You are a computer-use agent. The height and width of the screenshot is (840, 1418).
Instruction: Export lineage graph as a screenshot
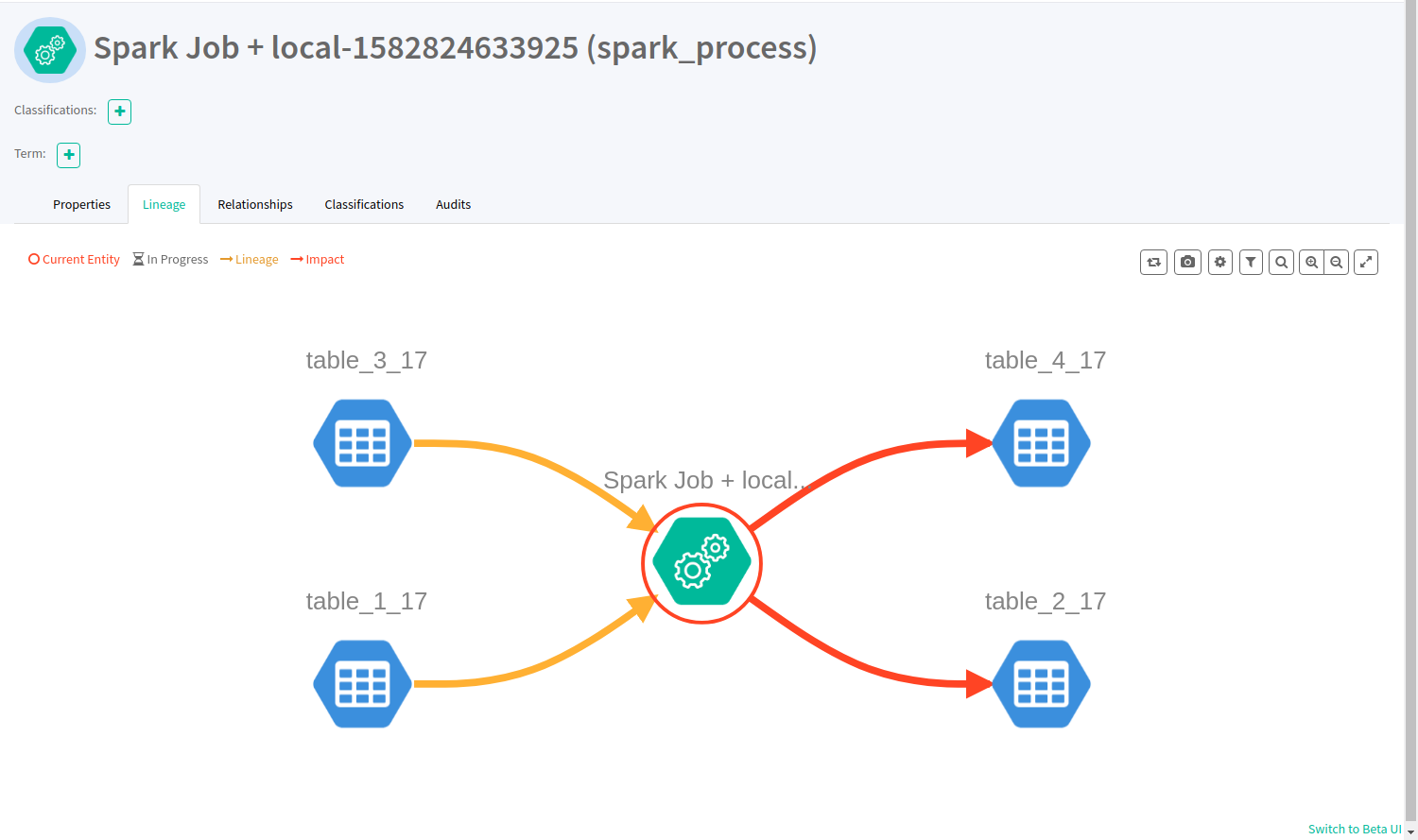(x=1187, y=262)
